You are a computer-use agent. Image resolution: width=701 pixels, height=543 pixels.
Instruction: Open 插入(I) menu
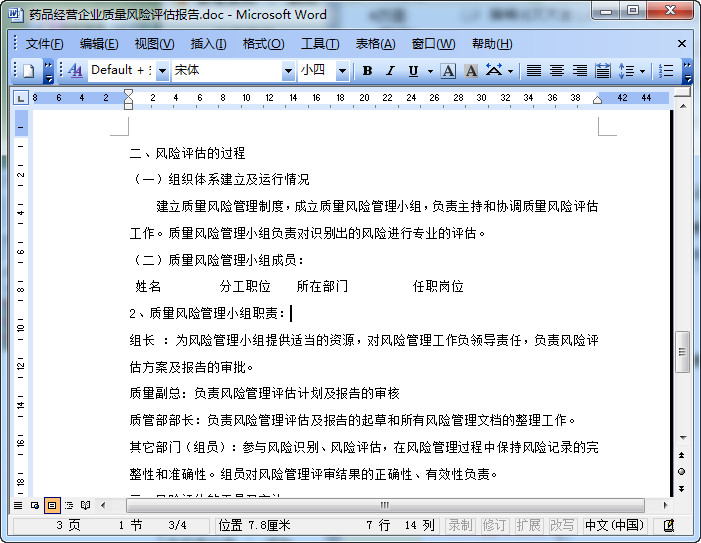pos(208,44)
